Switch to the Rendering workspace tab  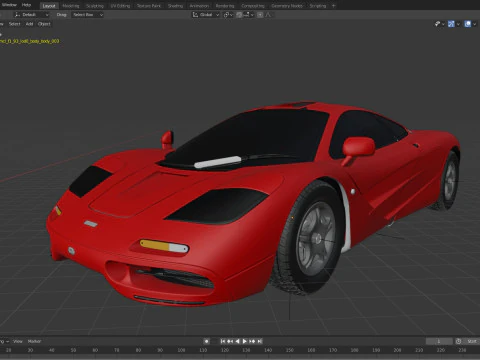pos(225,6)
